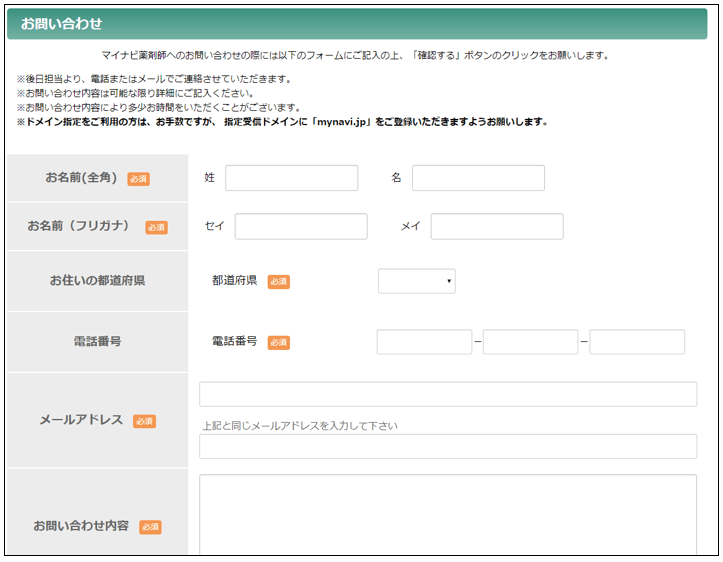Click the 名 (first name) input field
723x562 pixels.
click(478, 178)
